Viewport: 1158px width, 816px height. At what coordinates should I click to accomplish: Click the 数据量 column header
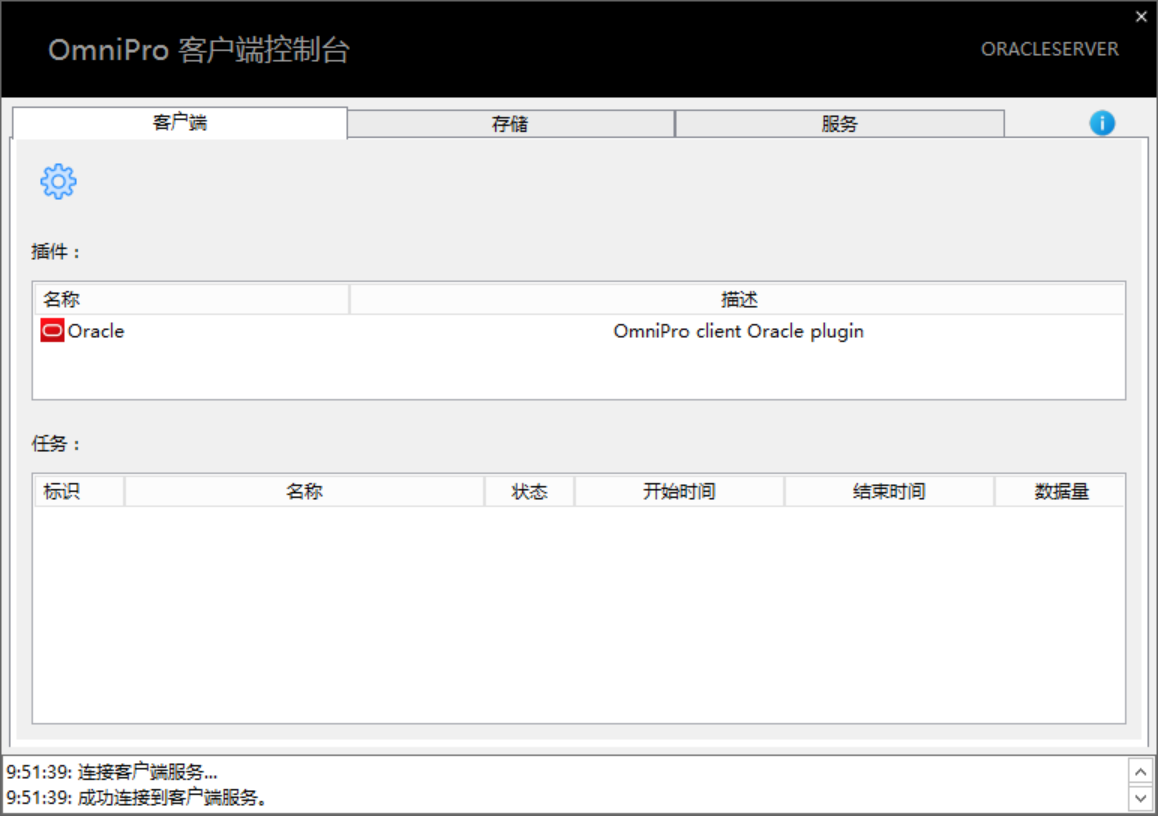coord(1061,492)
